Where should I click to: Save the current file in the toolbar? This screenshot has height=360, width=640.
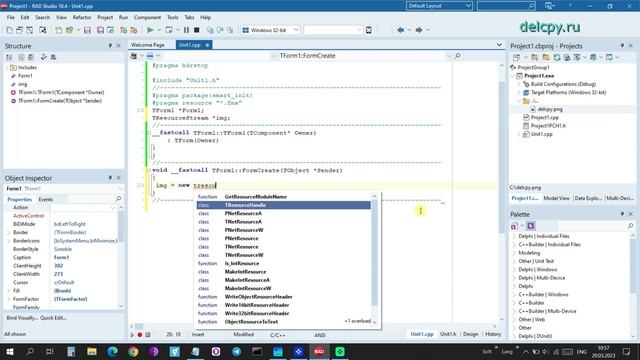tap(87, 30)
